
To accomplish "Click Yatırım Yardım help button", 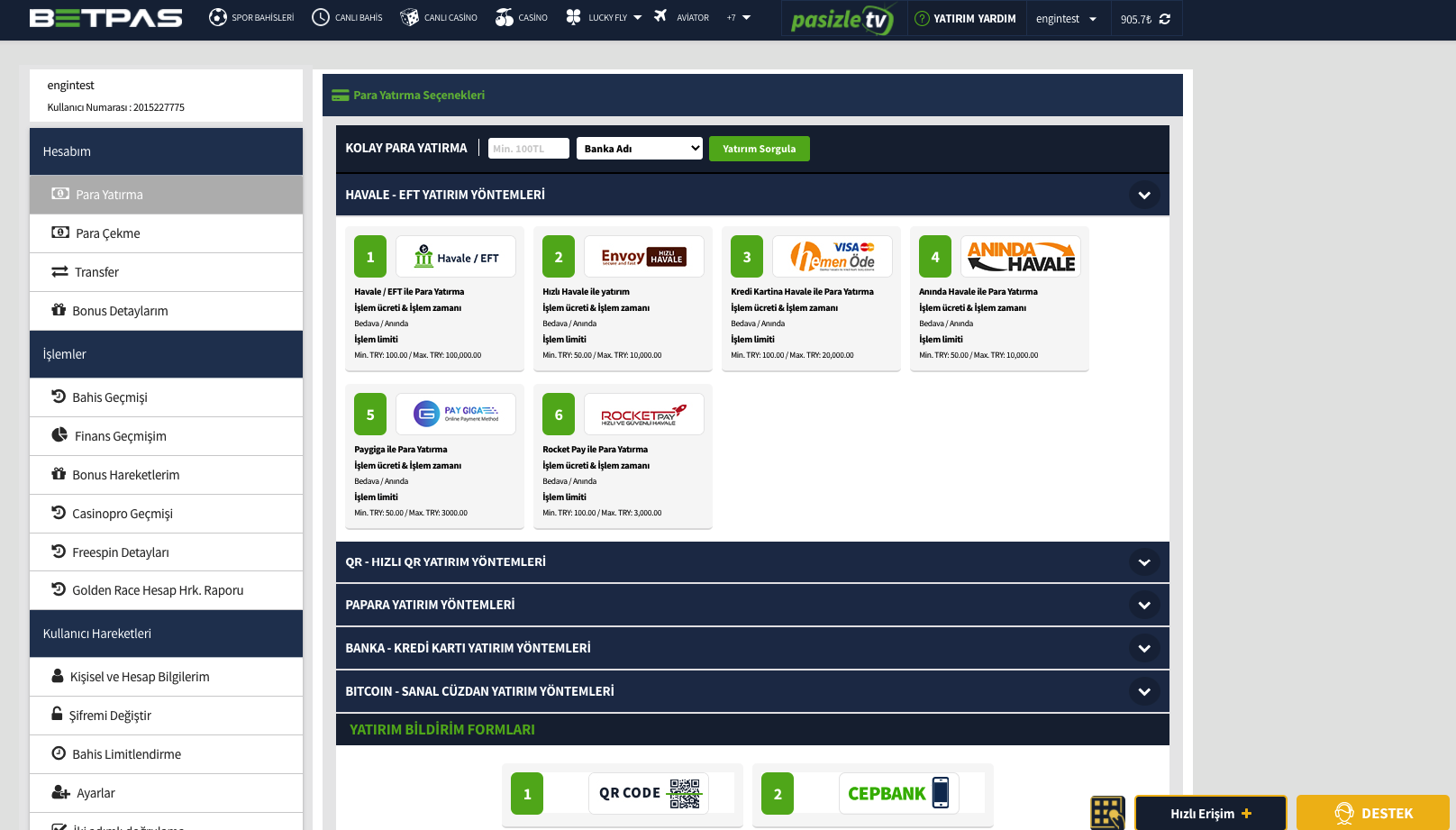I will (965, 18).
